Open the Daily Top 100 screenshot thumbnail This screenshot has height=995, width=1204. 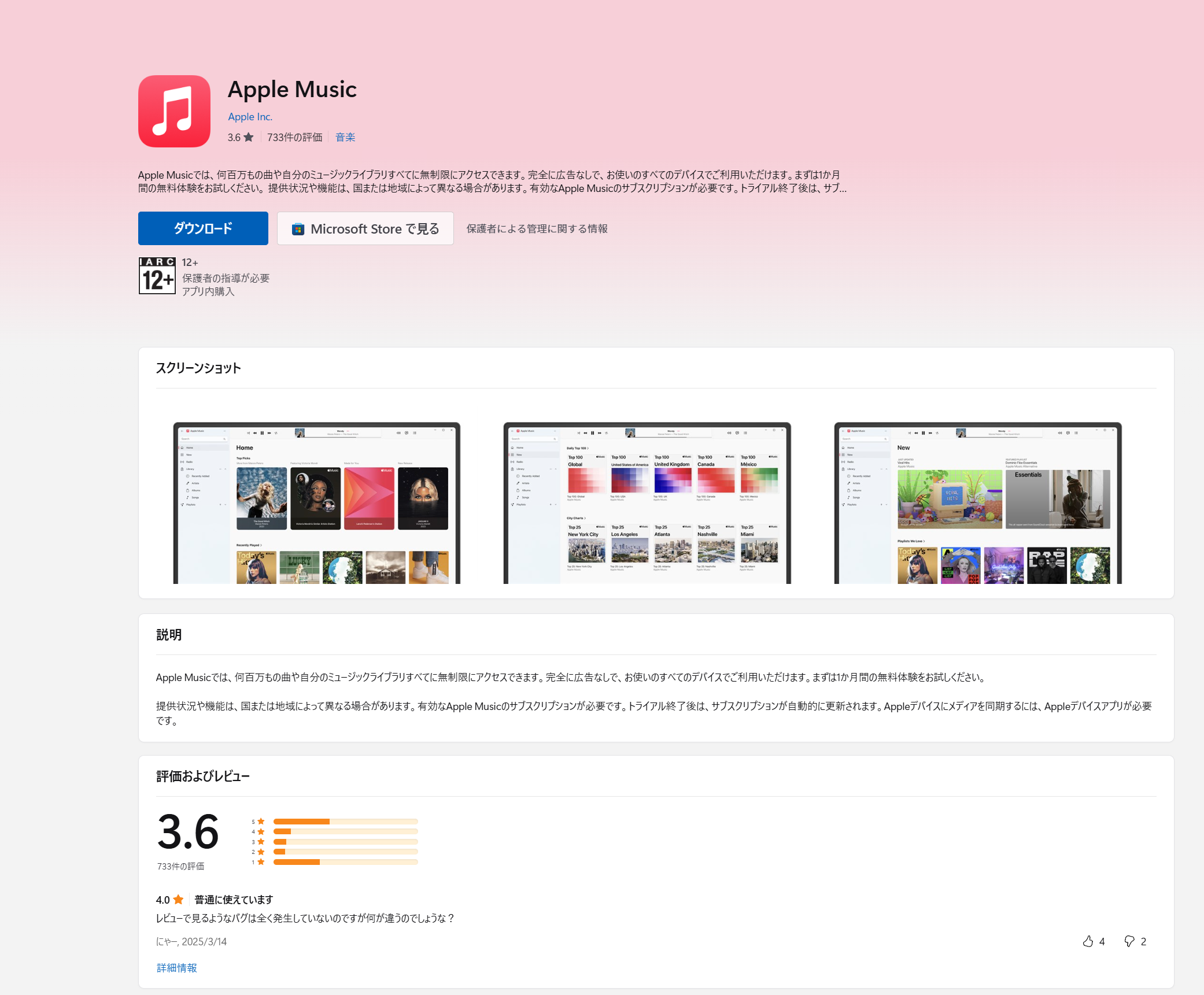click(647, 502)
